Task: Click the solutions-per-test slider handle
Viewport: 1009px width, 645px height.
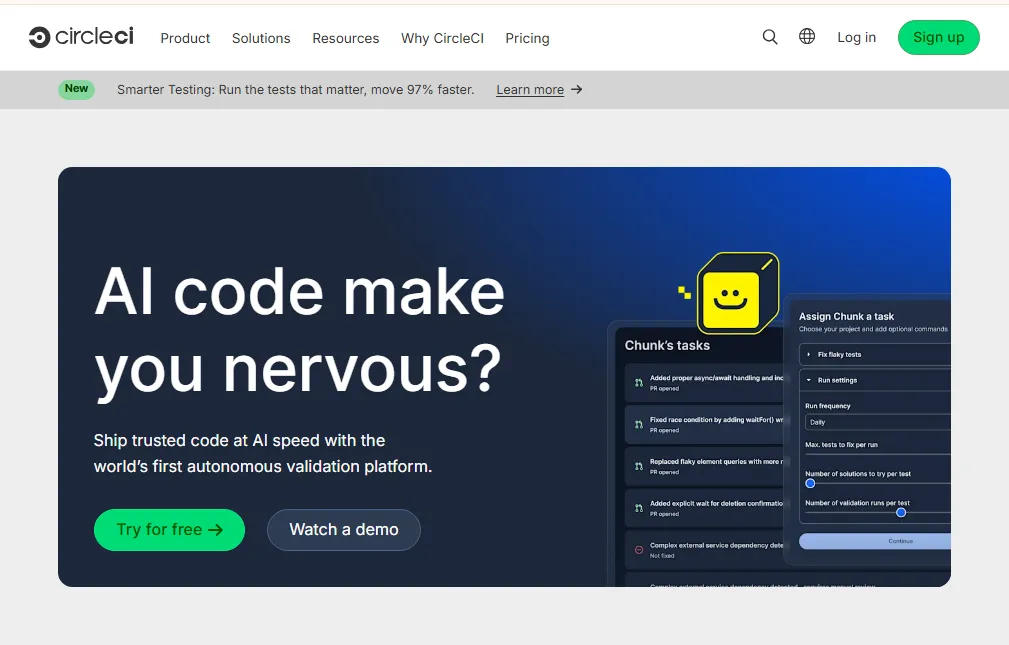Action: click(x=810, y=483)
